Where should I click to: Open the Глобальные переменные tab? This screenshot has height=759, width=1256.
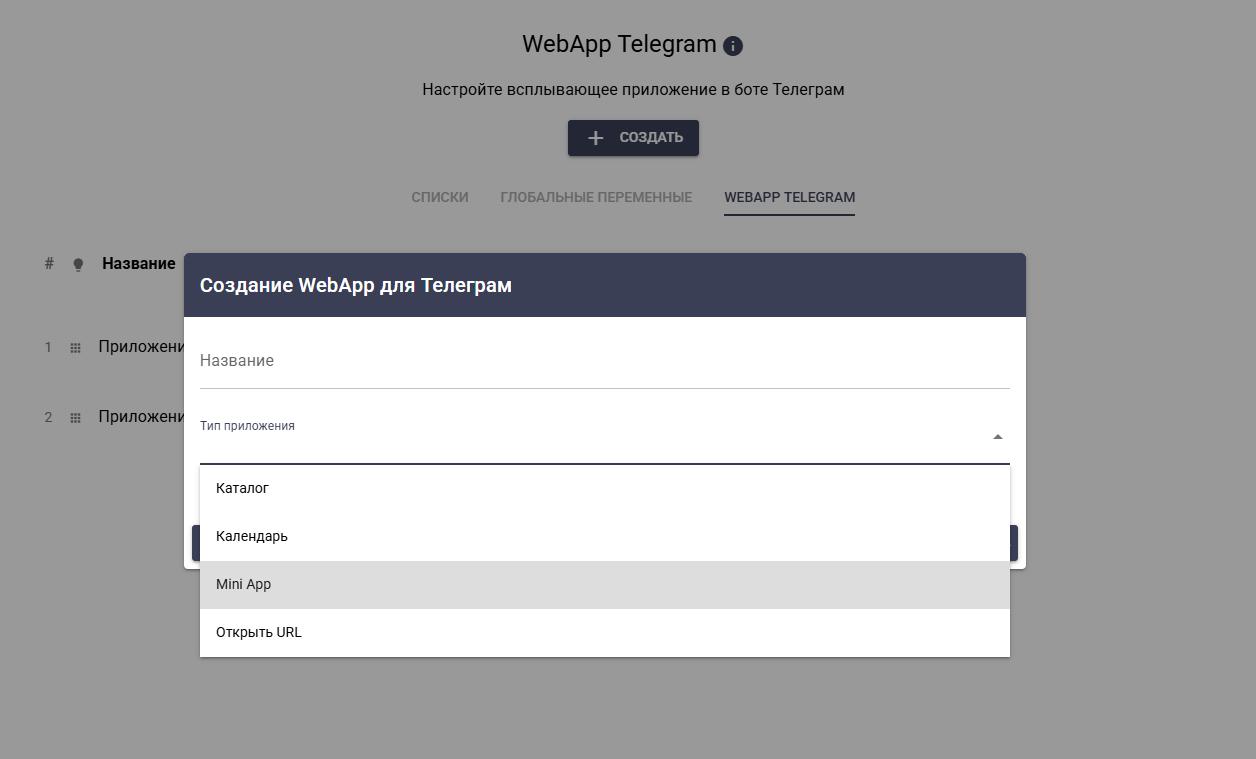click(596, 197)
